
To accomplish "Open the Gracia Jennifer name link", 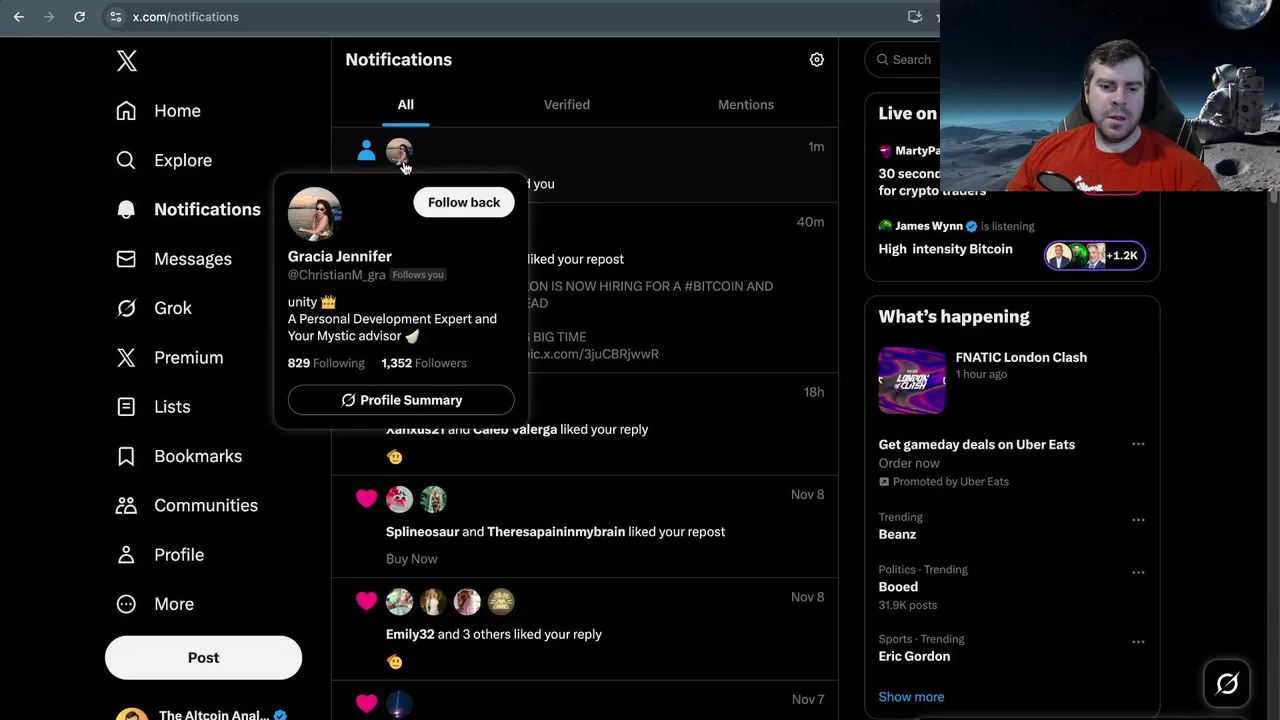I will 340,256.
